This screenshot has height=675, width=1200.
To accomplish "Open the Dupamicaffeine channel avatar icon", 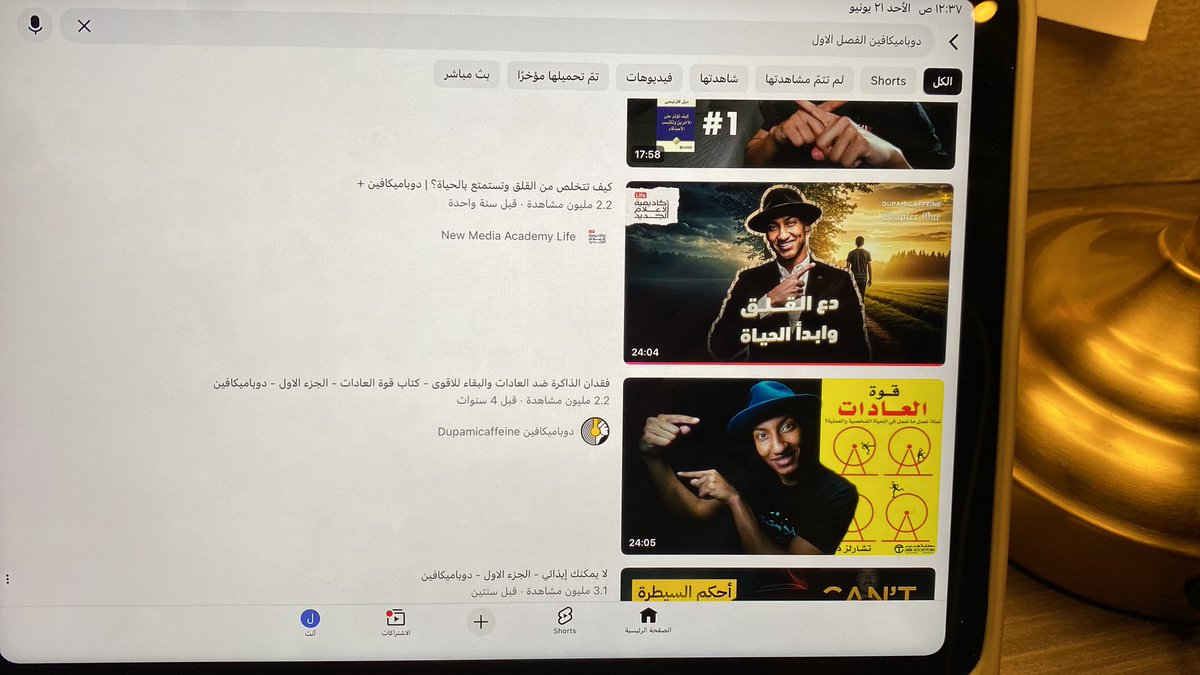I will coord(595,431).
